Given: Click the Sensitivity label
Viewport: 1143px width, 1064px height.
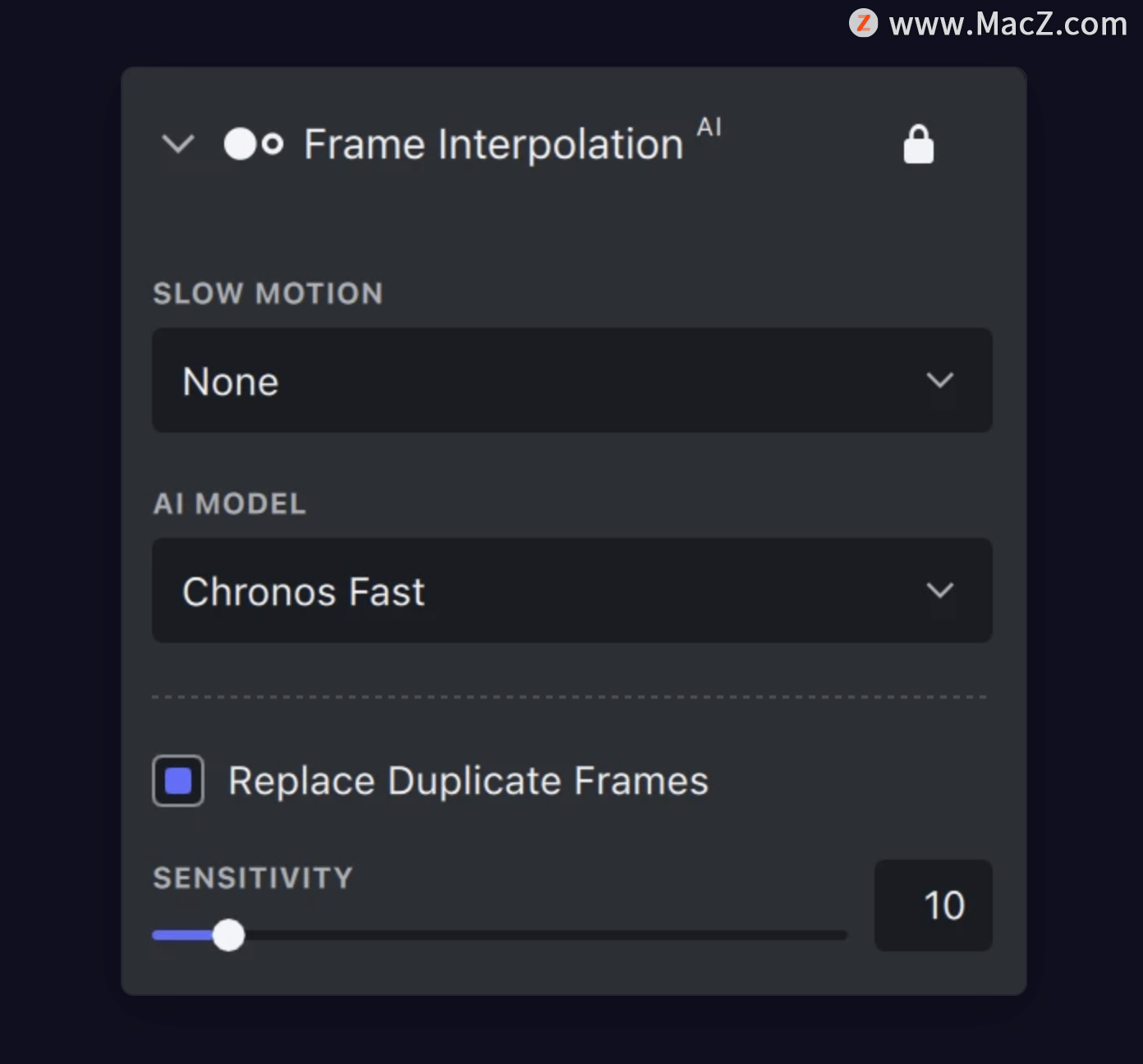Looking at the screenshot, I should 253,878.
